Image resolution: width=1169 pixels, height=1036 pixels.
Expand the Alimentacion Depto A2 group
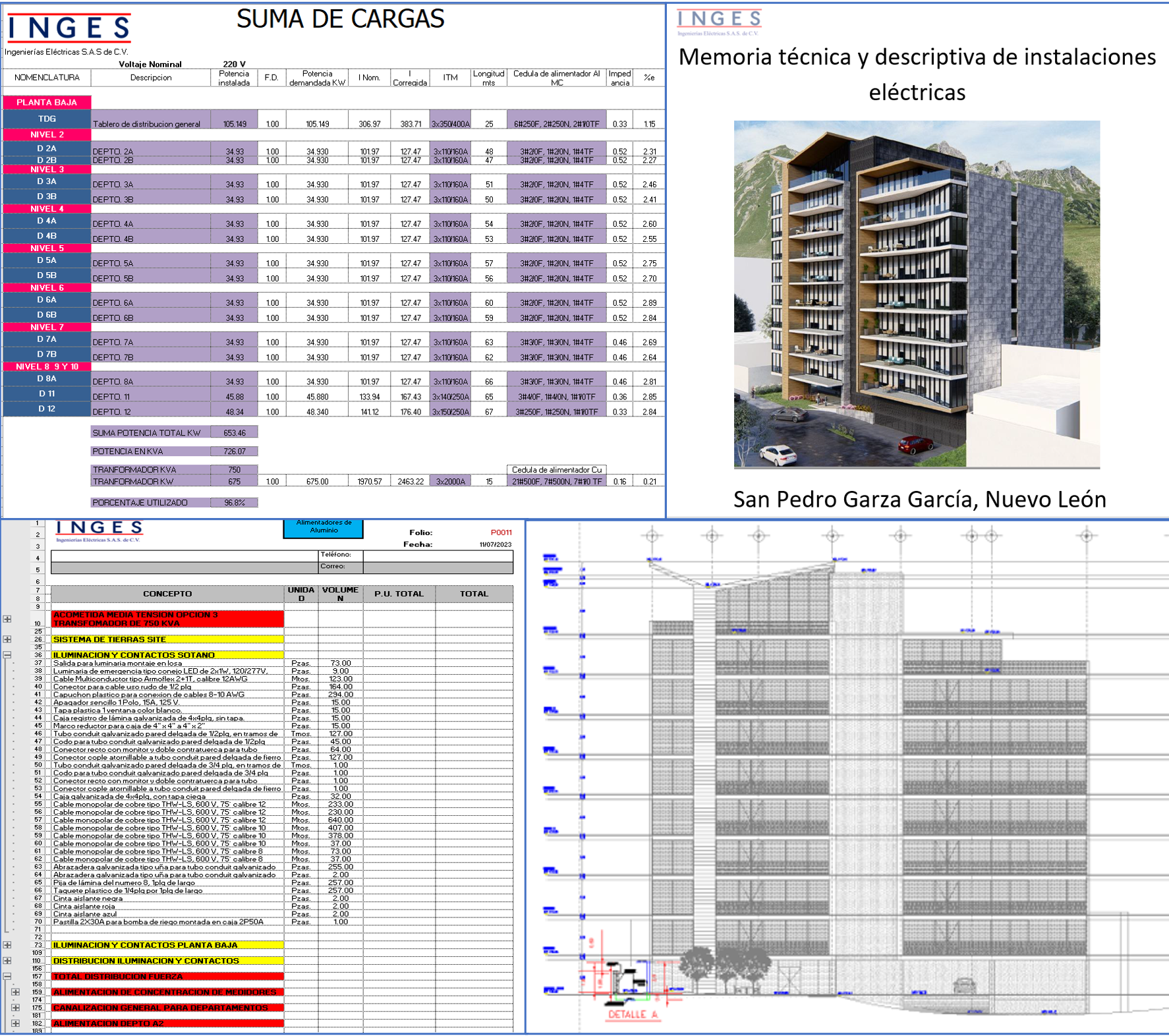pos(16,1023)
